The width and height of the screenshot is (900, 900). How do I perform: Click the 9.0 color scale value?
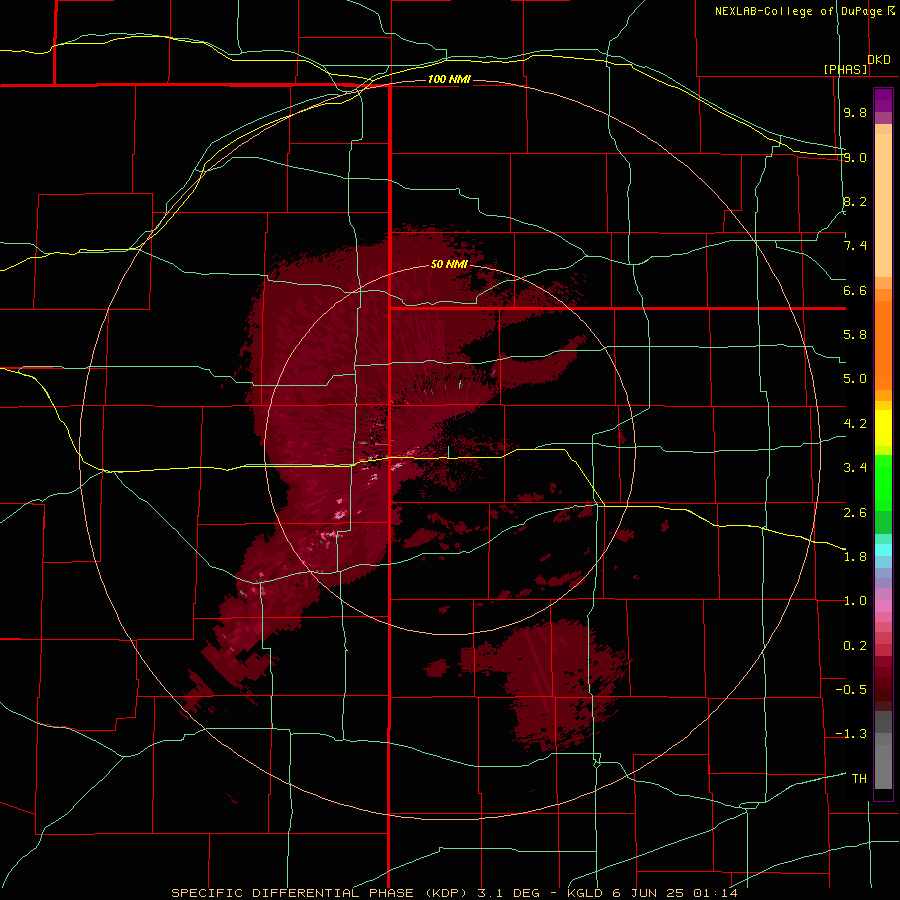pos(855,157)
